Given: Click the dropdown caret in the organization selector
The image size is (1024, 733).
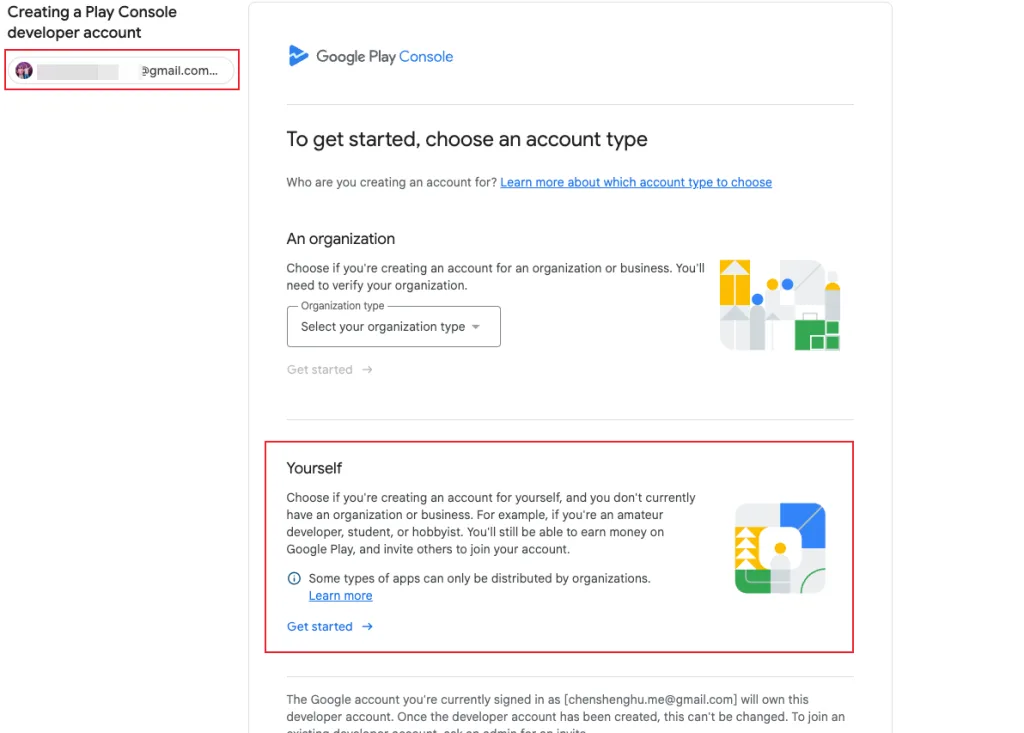Looking at the screenshot, I should tap(476, 327).
